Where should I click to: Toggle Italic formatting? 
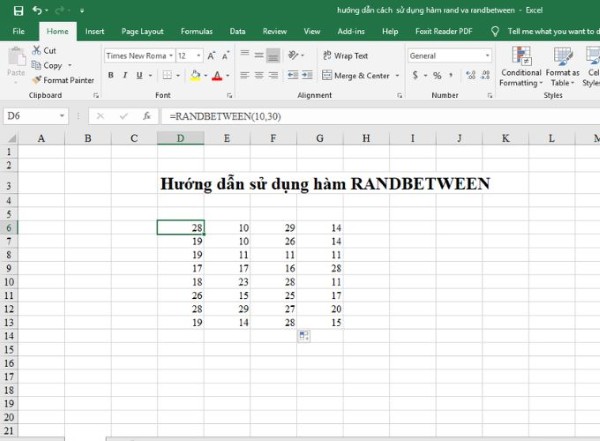pyautogui.click(x=125, y=75)
